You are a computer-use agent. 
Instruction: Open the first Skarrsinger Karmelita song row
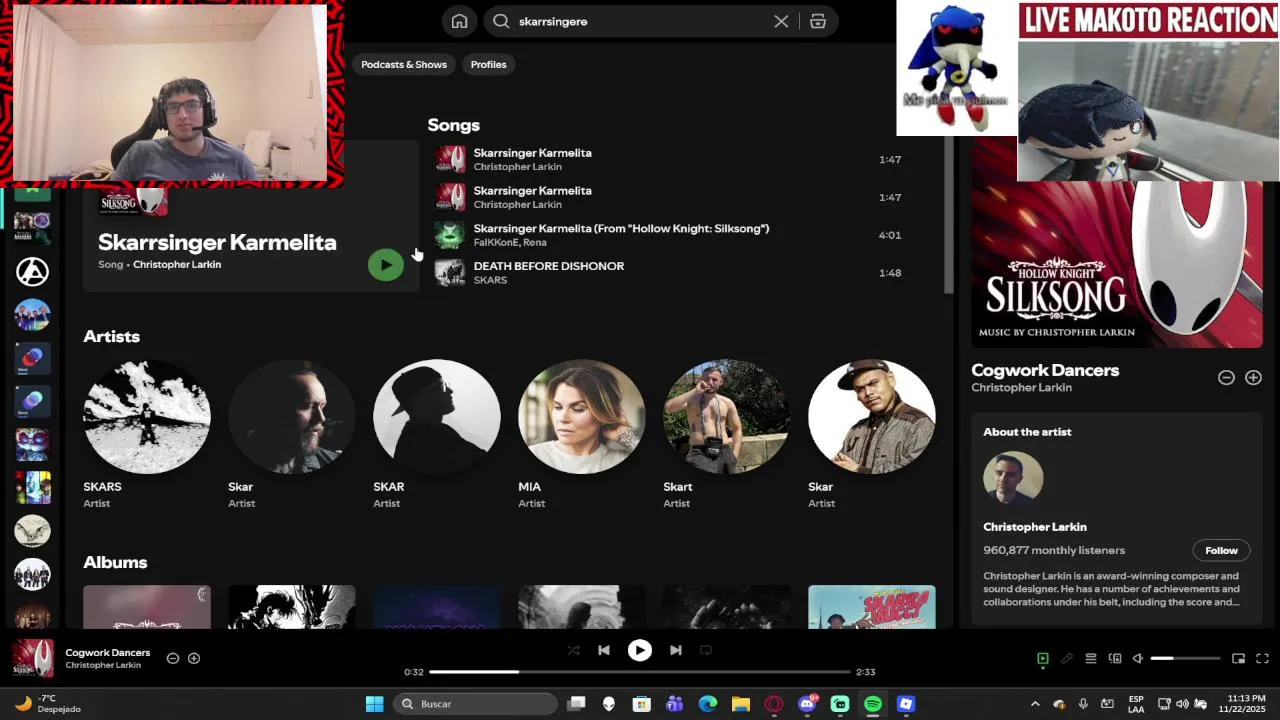[x=668, y=159]
